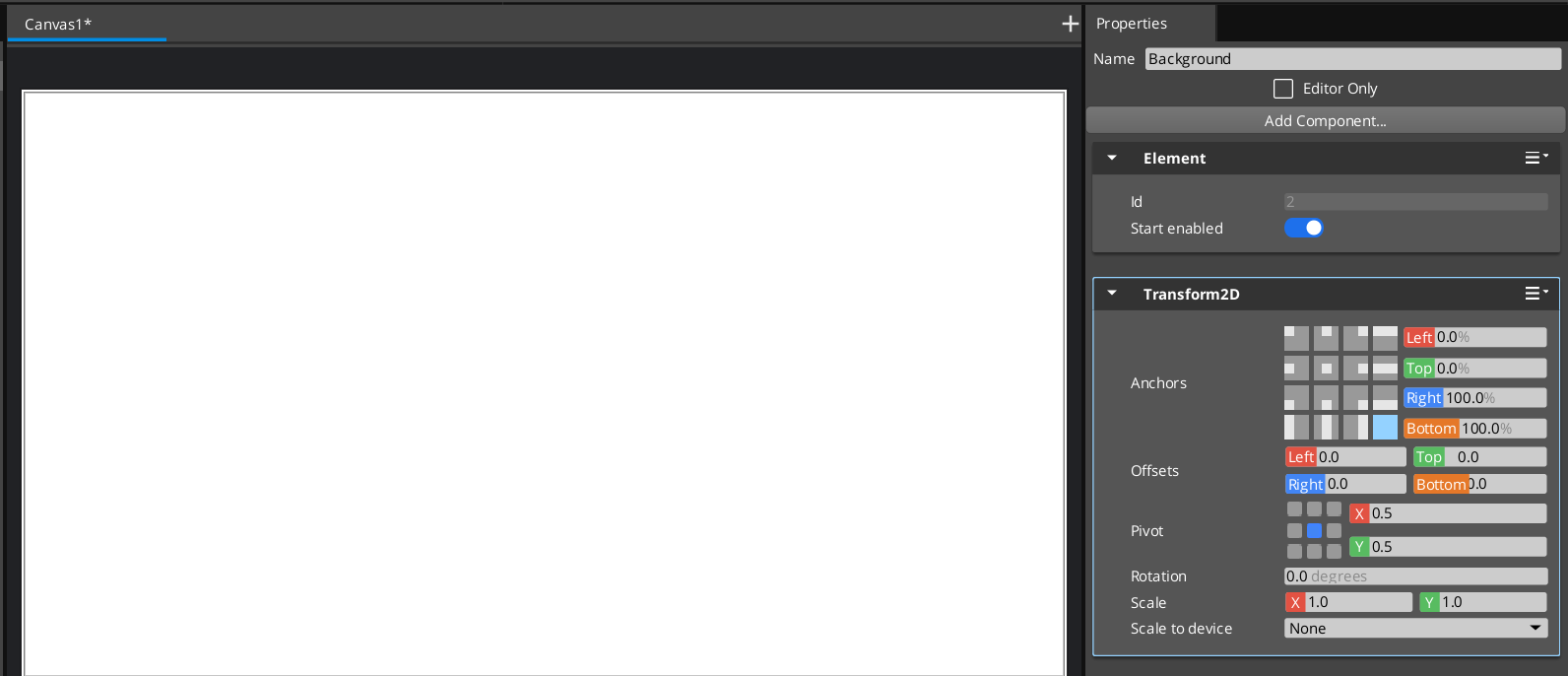The width and height of the screenshot is (1568, 676).
Task: Set pivot to bottom-center preset
Action: [1314, 551]
